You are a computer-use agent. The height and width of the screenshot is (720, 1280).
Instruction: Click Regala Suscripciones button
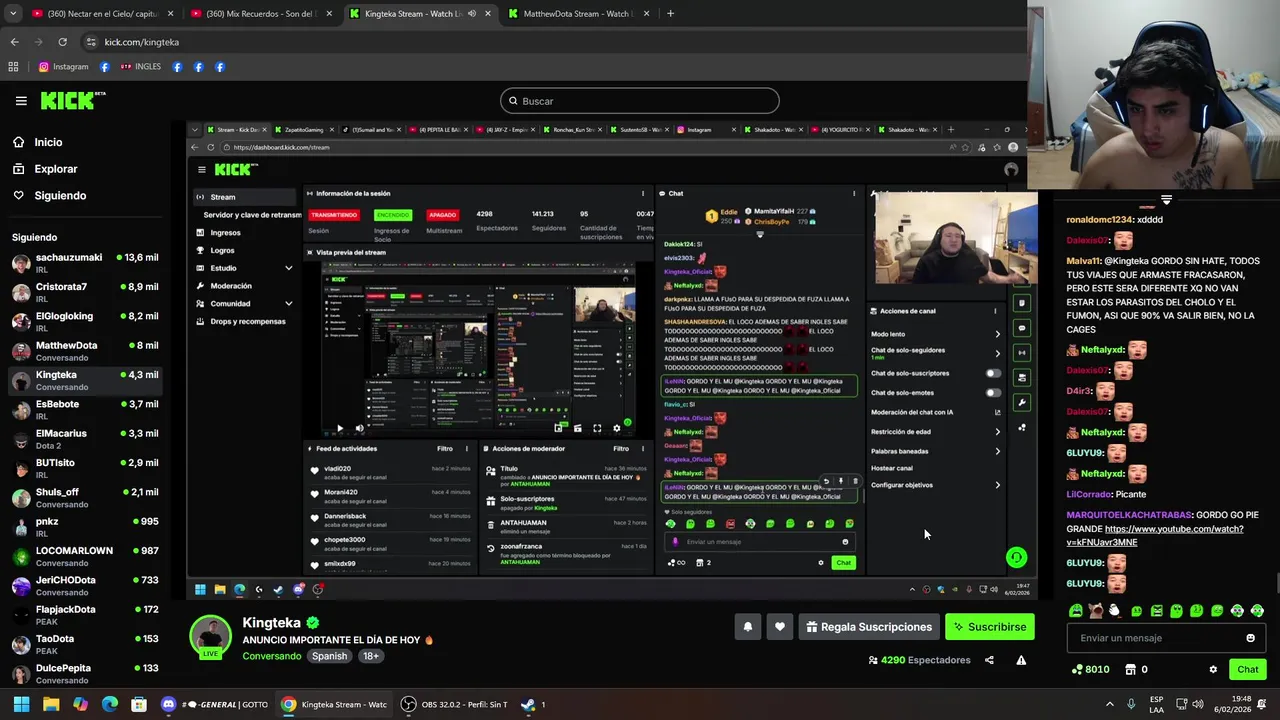click(869, 627)
